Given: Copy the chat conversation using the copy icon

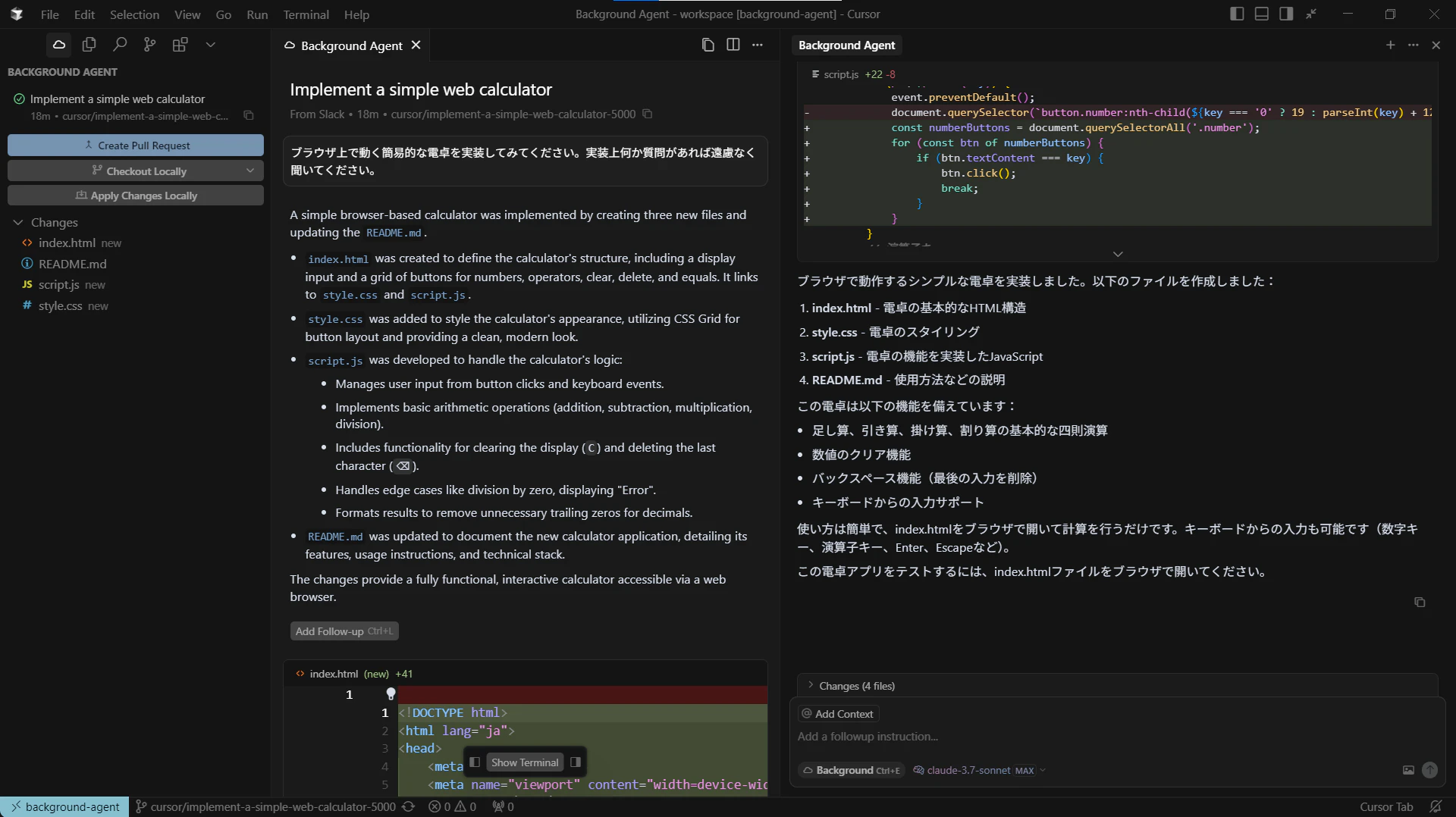Looking at the screenshot, I should coord(708,45).
